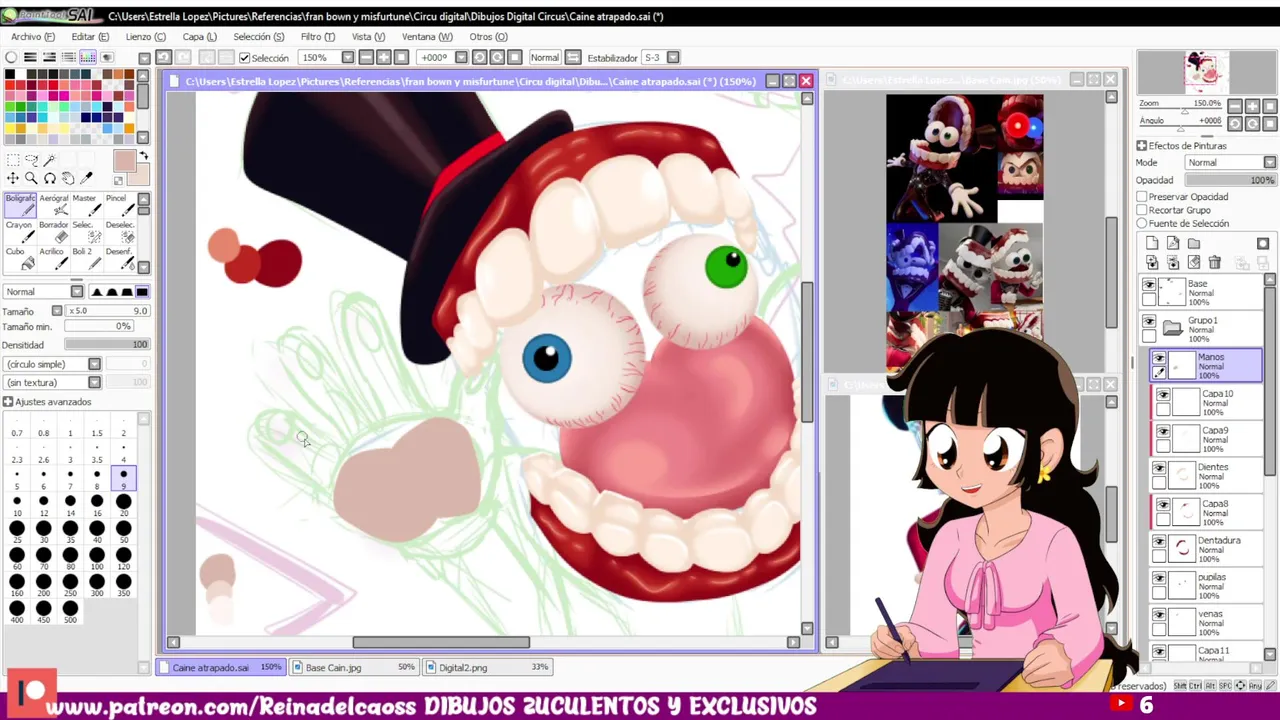
Task: Select the Cubo bucket tool
Action: click(x=20, y=258)
